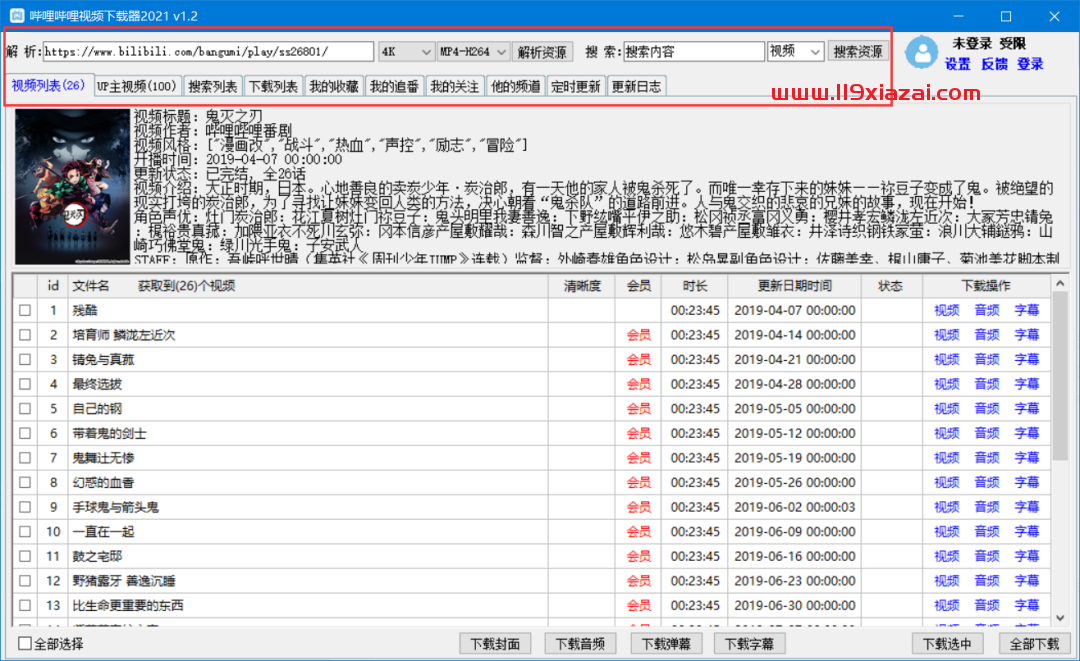This screenshot has height=661, width=1080.
Task: Open the 定时更新 tab
Action: [576, 87]
